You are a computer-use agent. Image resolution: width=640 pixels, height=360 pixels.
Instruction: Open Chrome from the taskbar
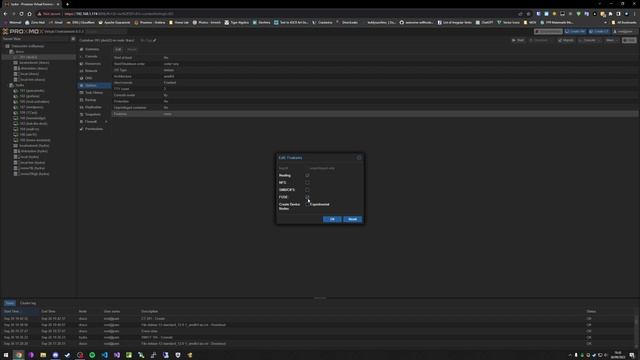(18, 355)
